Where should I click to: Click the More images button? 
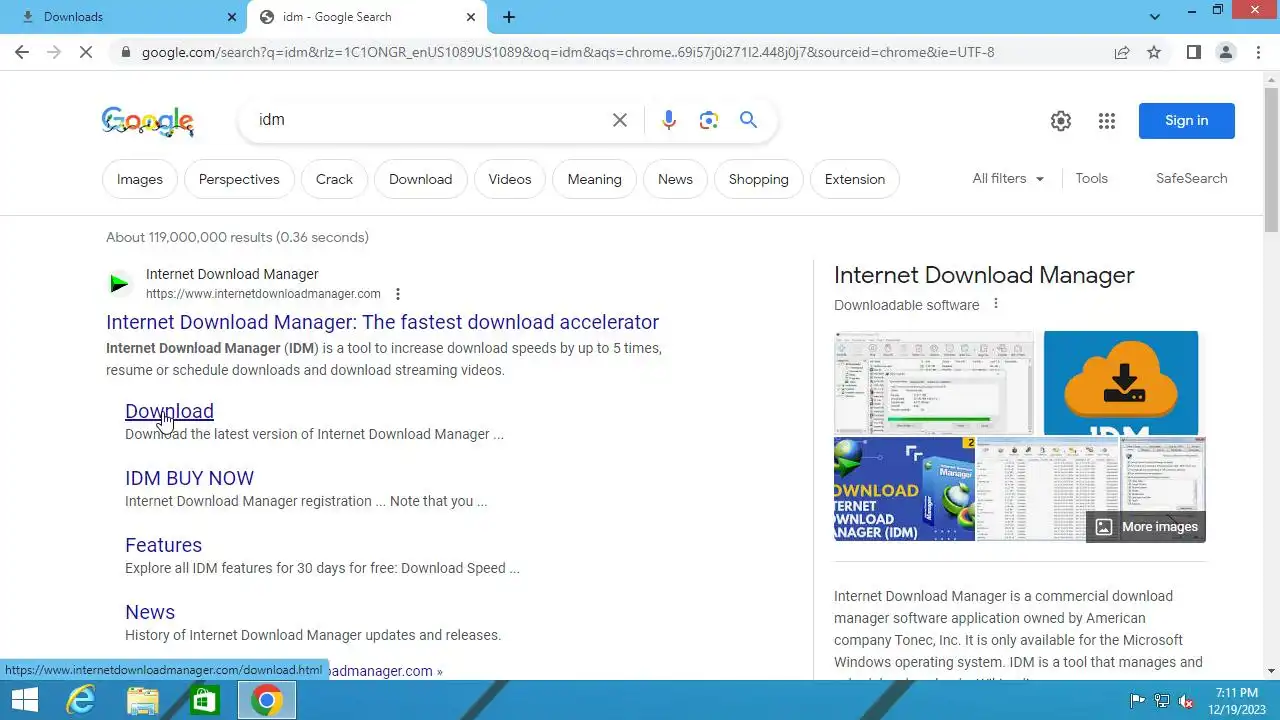(1146, 527)
